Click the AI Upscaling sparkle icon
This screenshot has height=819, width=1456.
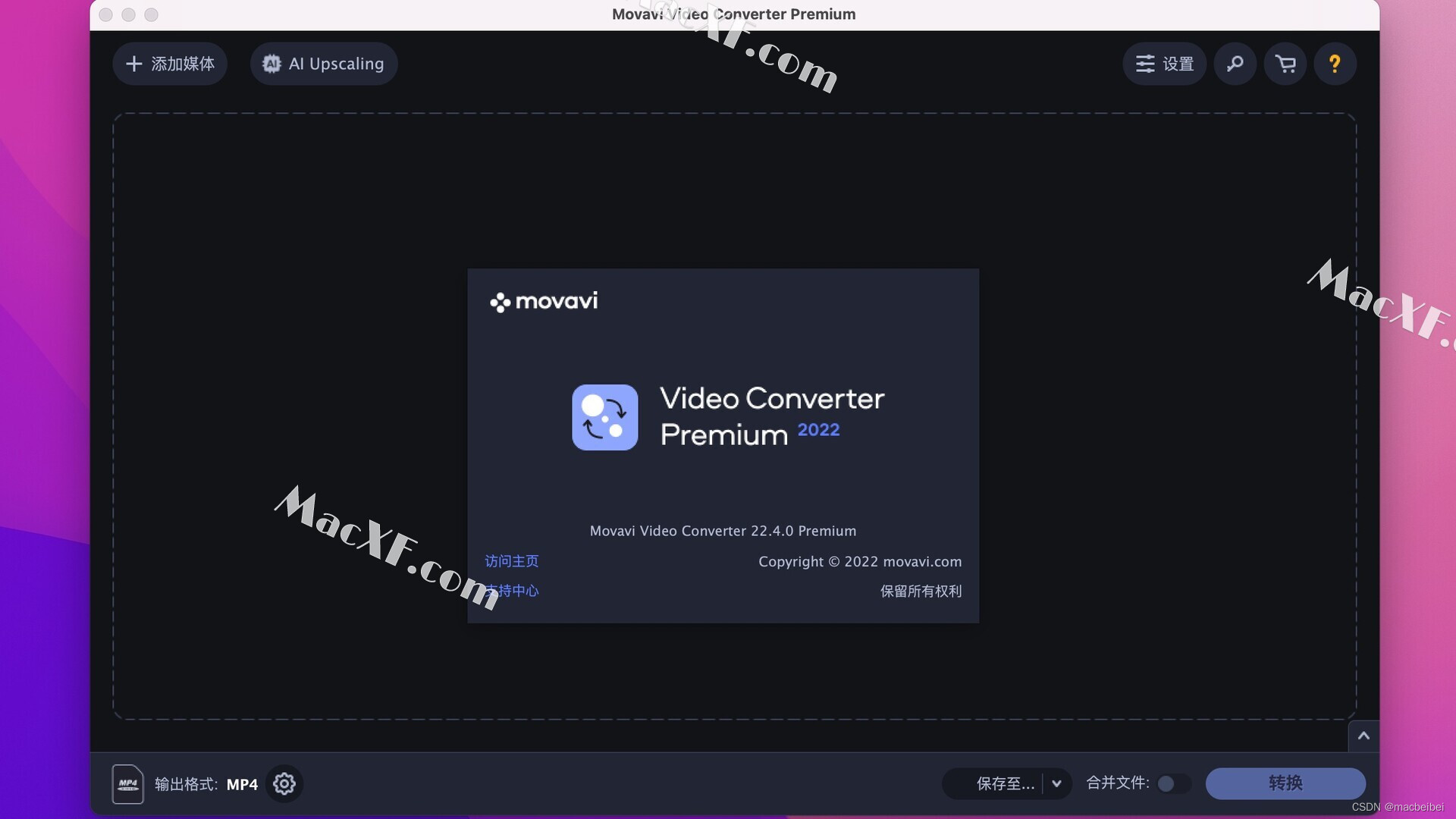272,64
